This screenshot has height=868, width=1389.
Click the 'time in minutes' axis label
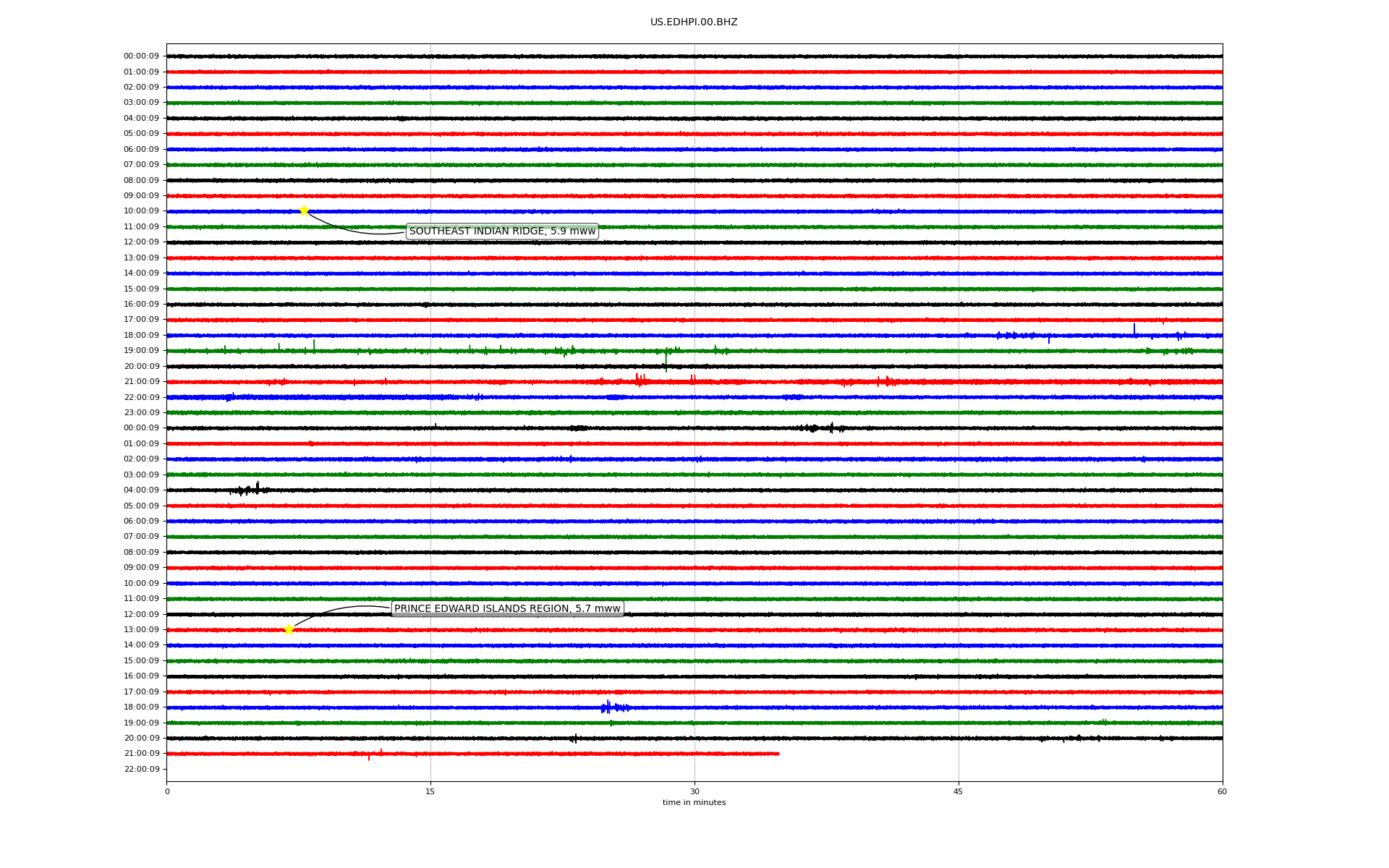pyautogui.click(x=693, y=803)
